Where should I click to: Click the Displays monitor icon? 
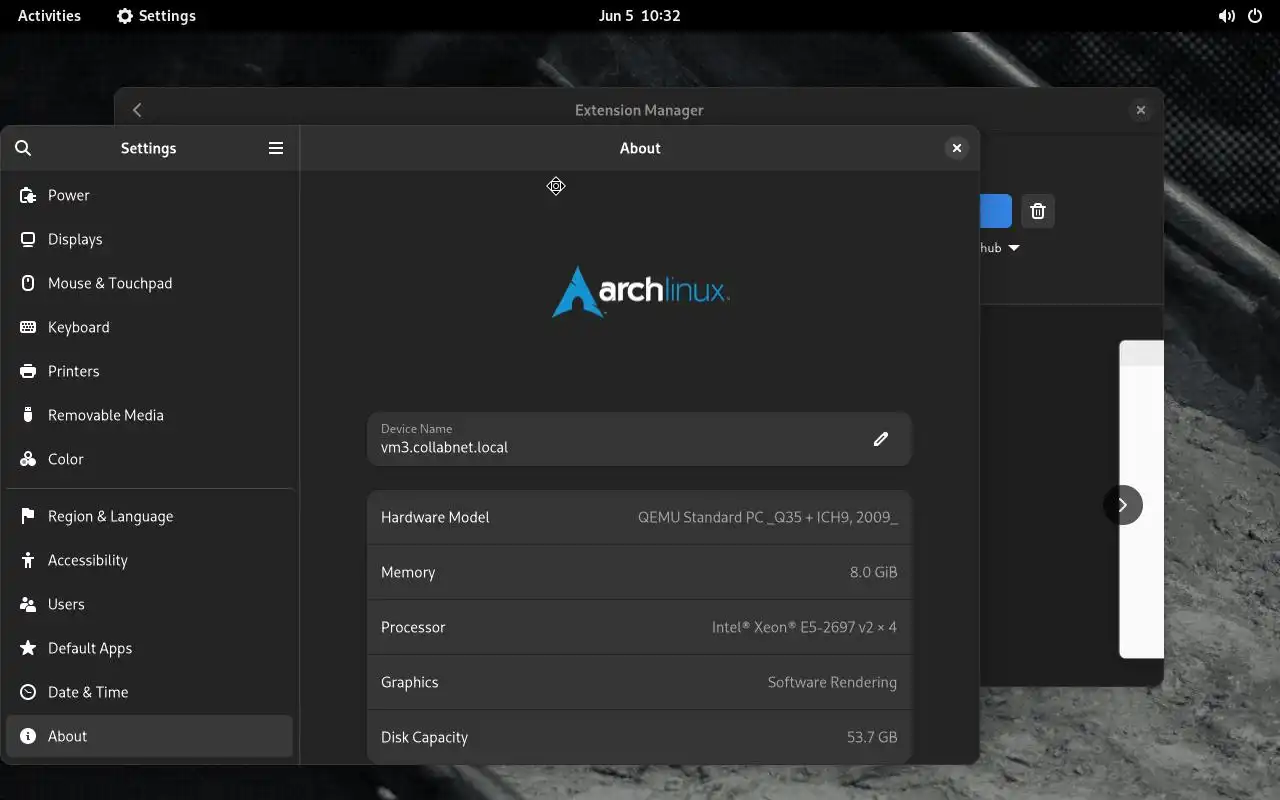[28, 239]
